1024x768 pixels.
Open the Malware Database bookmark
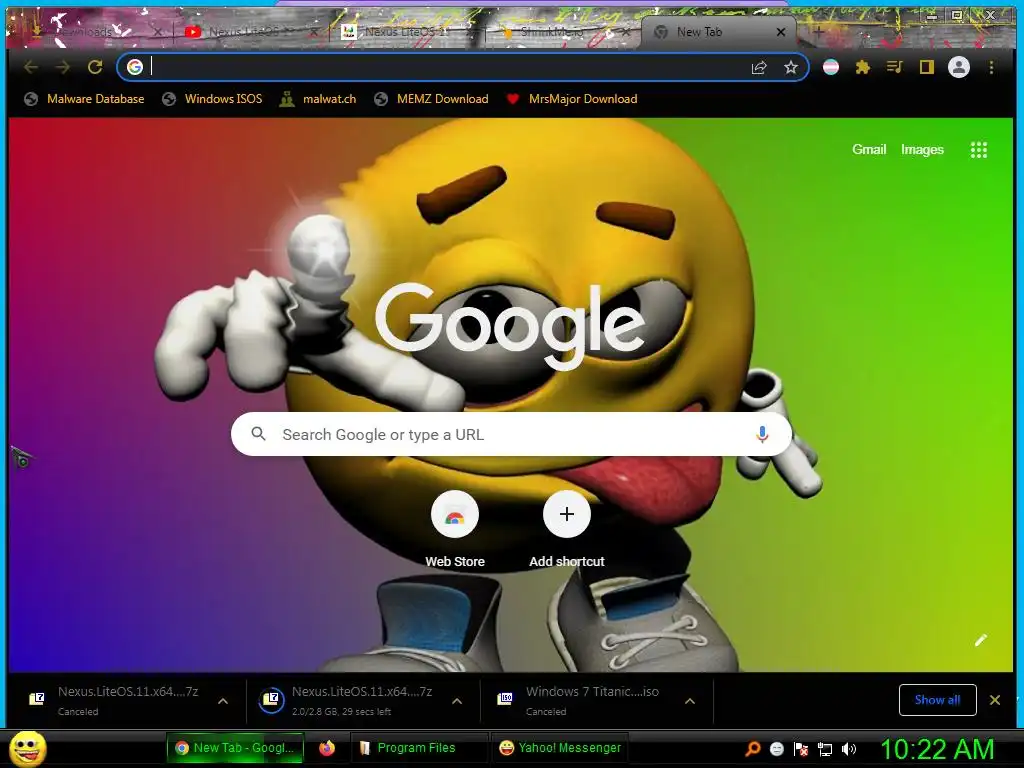click(84, 99)
